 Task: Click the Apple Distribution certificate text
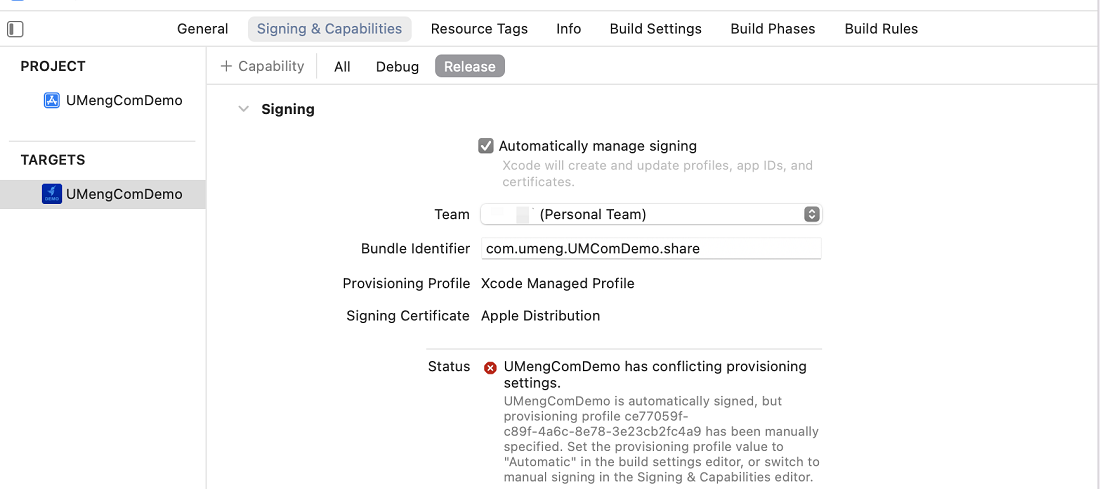[541, 316]
